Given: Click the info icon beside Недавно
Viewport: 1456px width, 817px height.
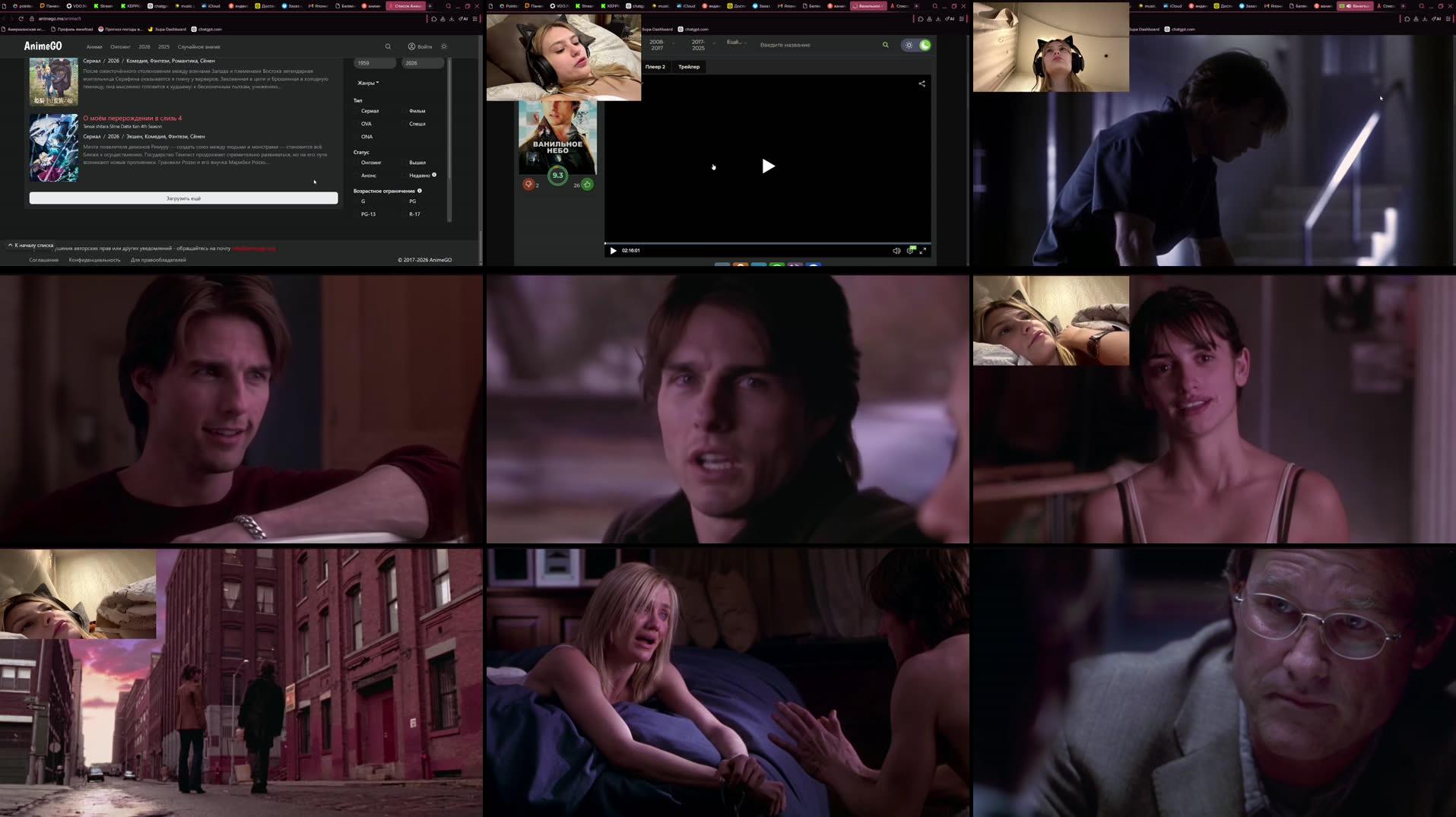Looking at the screenshot, I should pyautogui.click(x=434, y=175).
